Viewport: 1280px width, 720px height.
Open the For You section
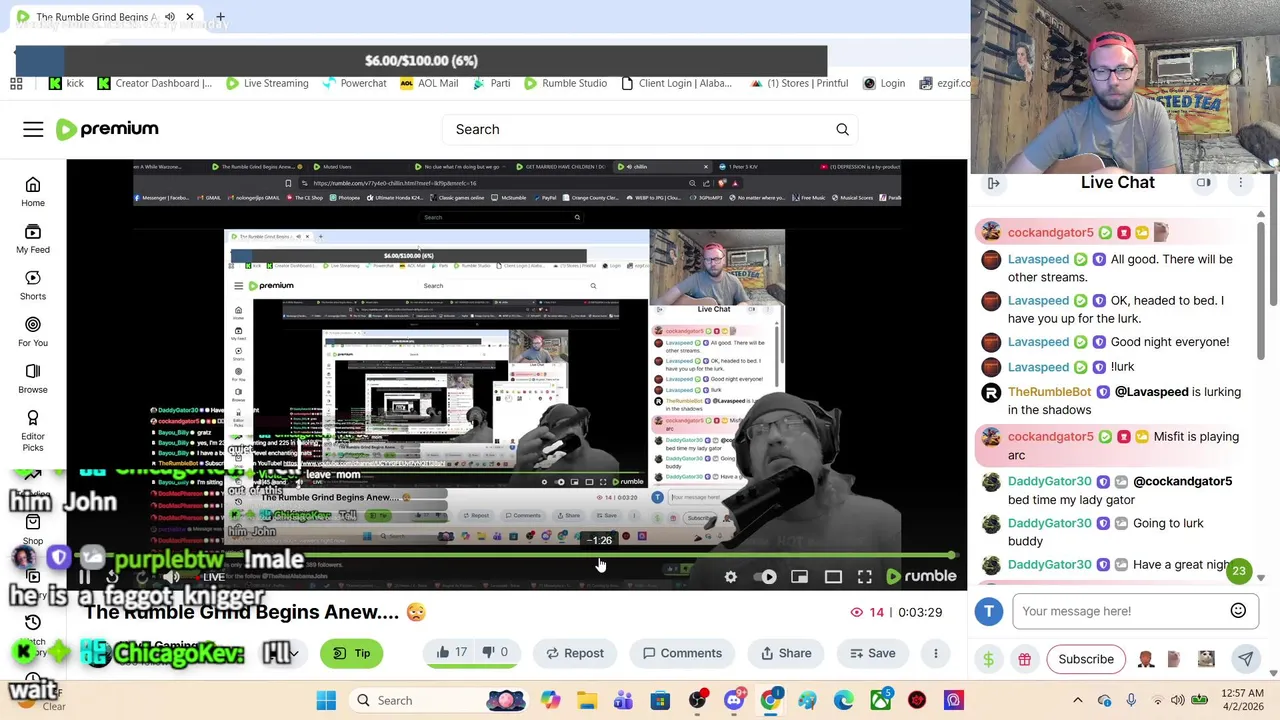tap(33, 332)
